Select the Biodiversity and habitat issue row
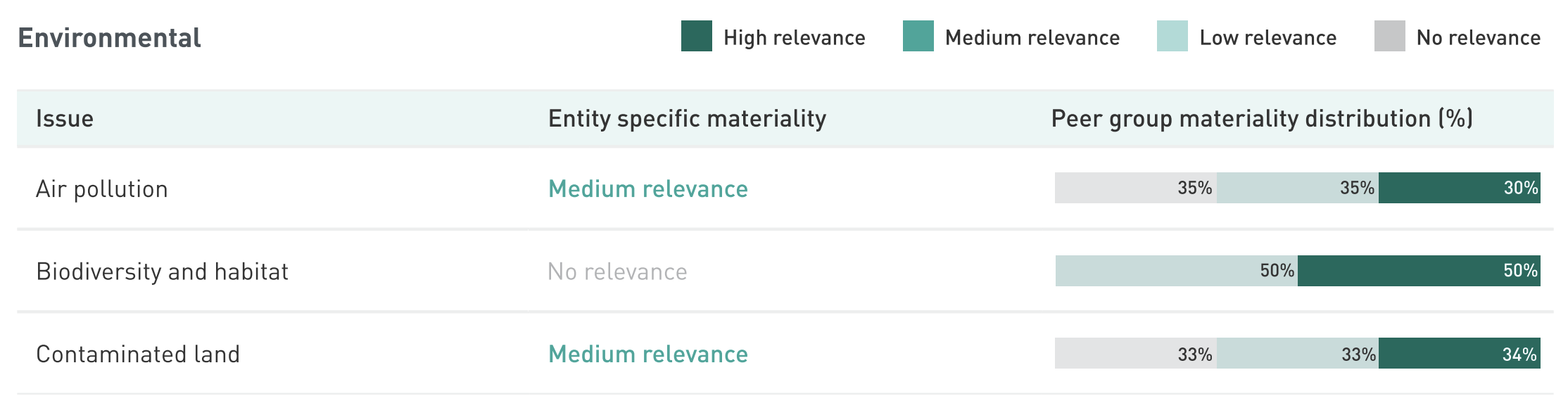This screenshot has height=415, width=1568. tap(162, 272)
